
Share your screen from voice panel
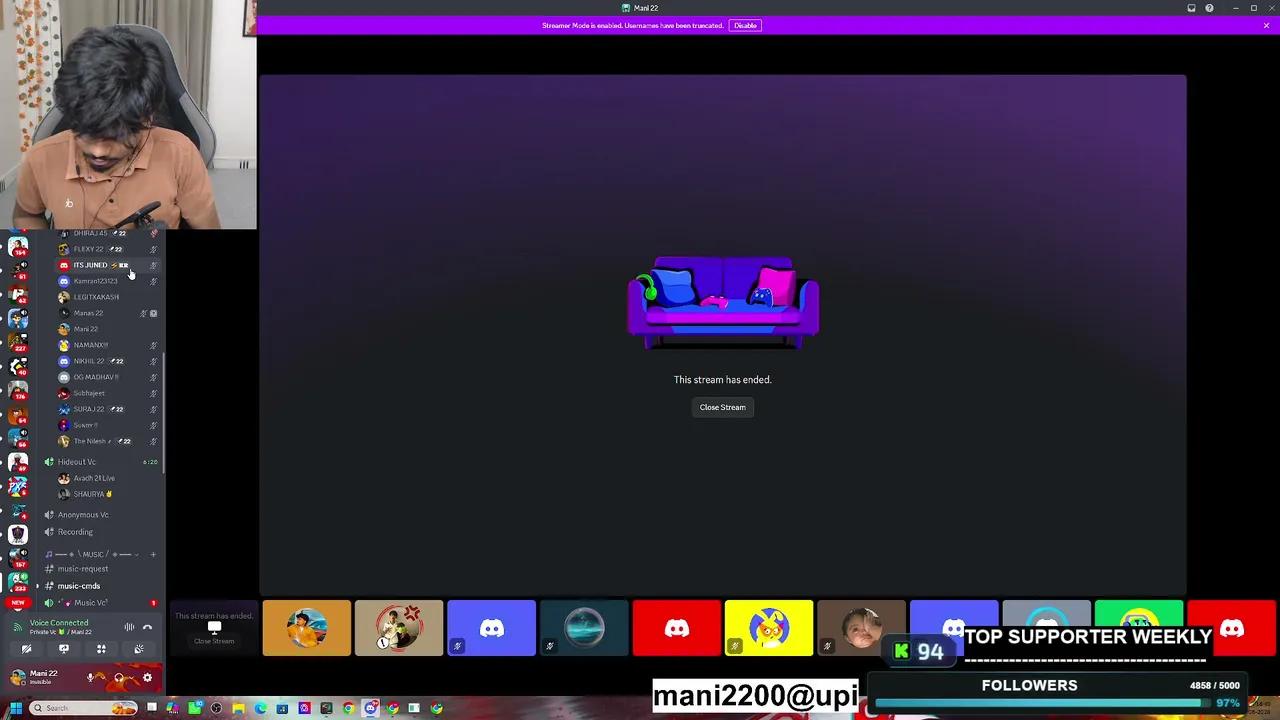coord(63,649)
